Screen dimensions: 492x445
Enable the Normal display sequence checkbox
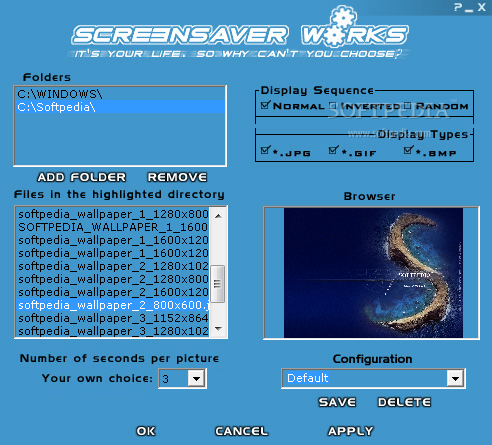[x=265, y=105]
